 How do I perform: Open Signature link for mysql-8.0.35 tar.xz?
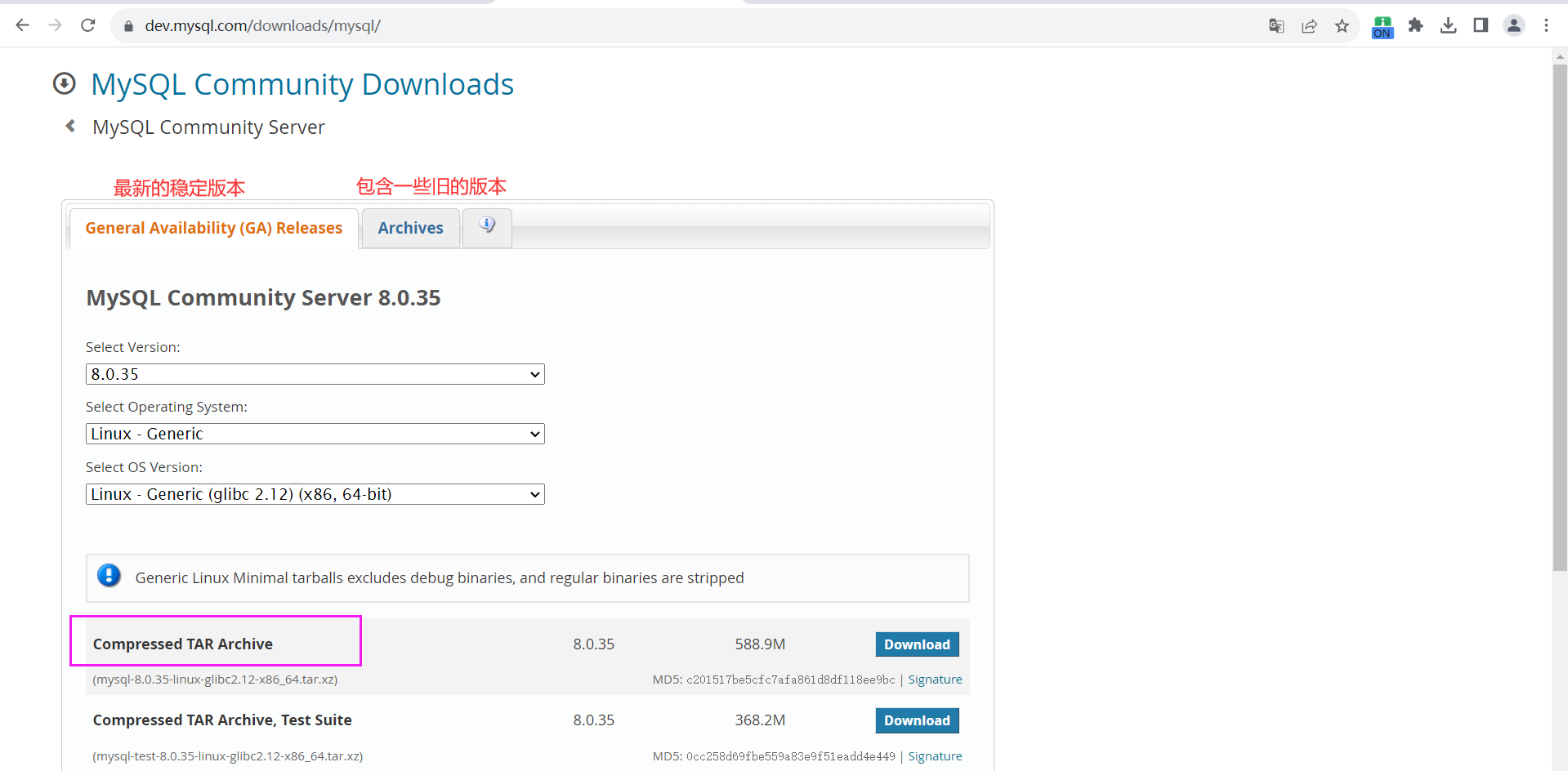coord(935,680)
